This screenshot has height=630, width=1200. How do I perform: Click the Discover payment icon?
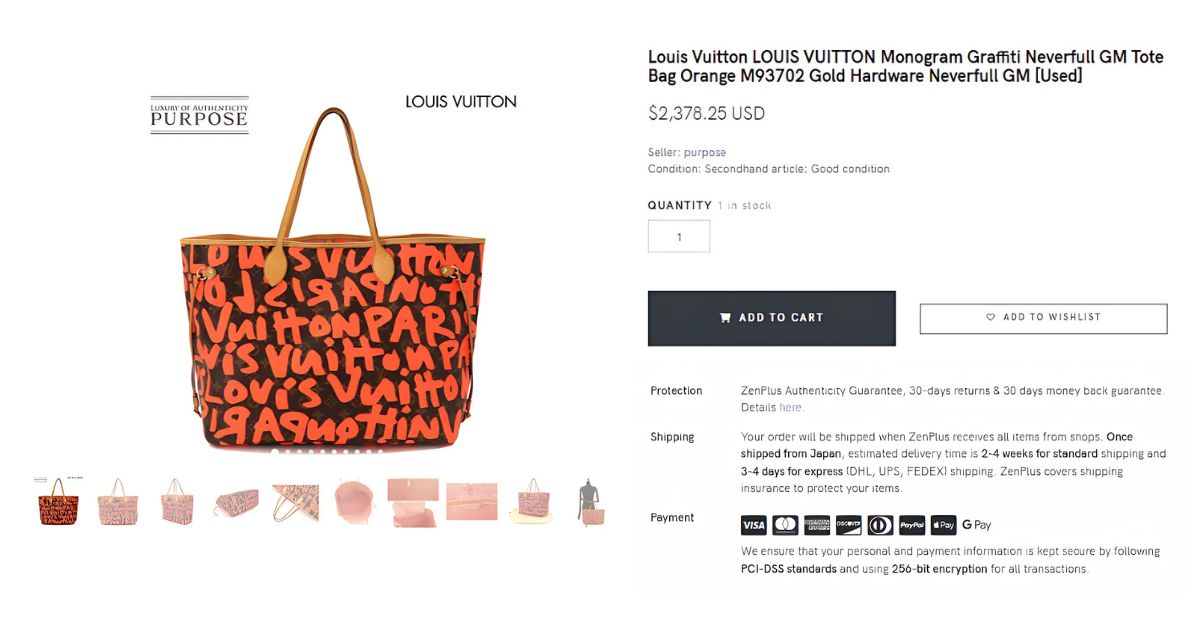pos(848,525)
